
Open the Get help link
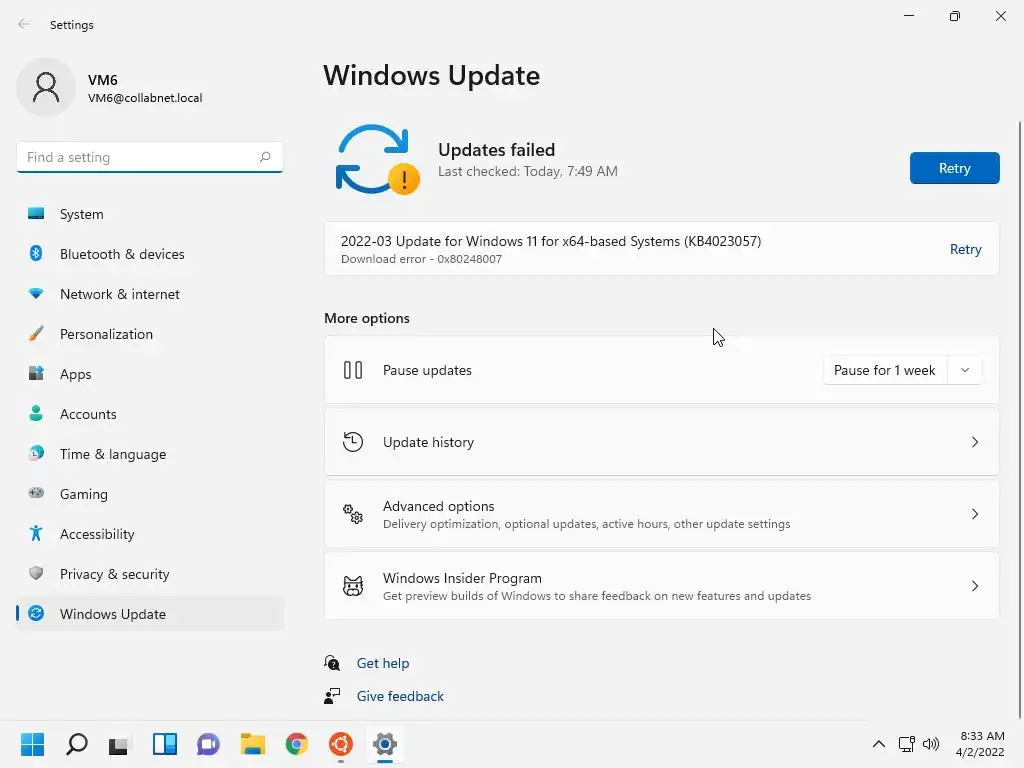click(383, 663)
